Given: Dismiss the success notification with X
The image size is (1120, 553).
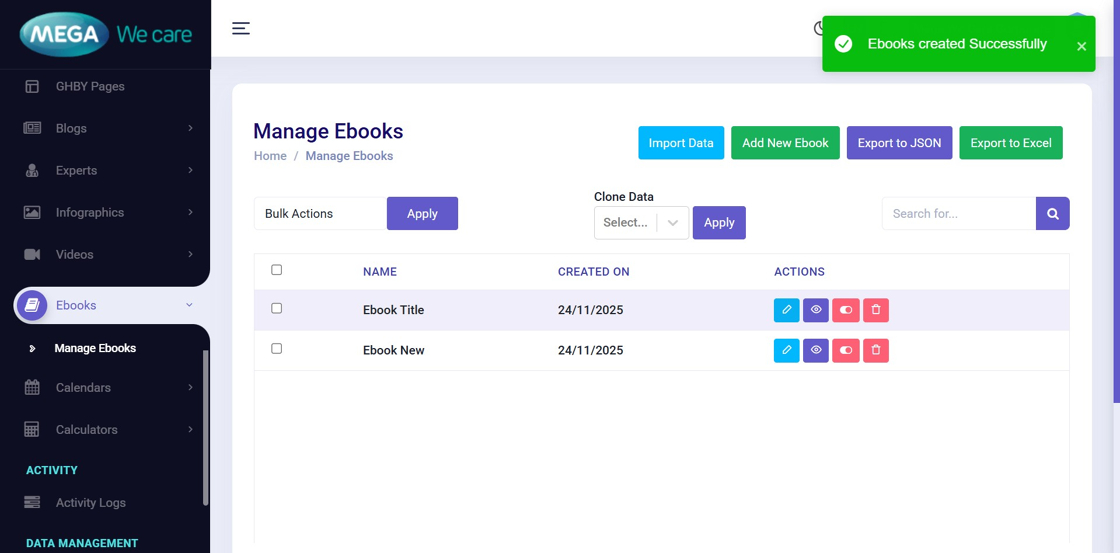Looking at the screenshot, I should click(x=1081, y=46).
